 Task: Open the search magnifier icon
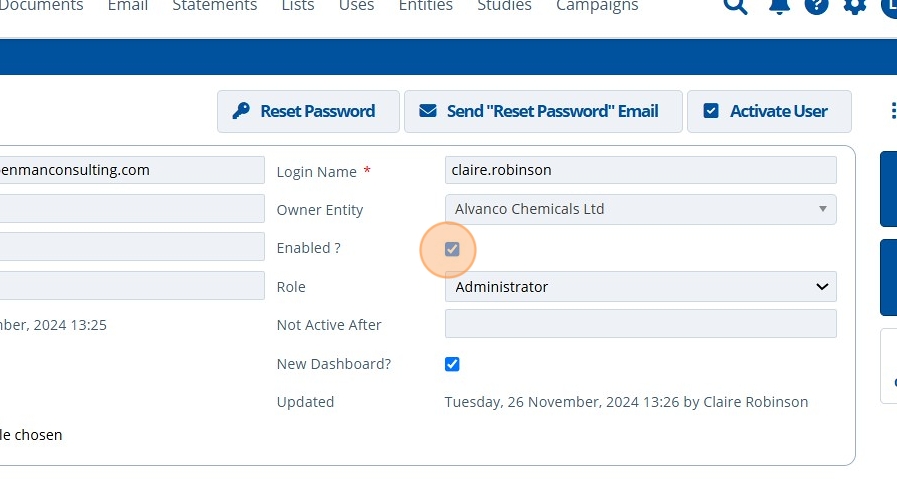735,6
